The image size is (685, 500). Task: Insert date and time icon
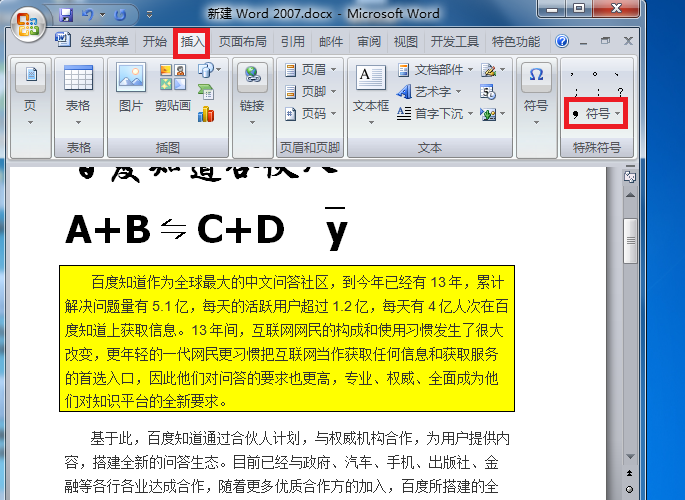coord(488,92)
